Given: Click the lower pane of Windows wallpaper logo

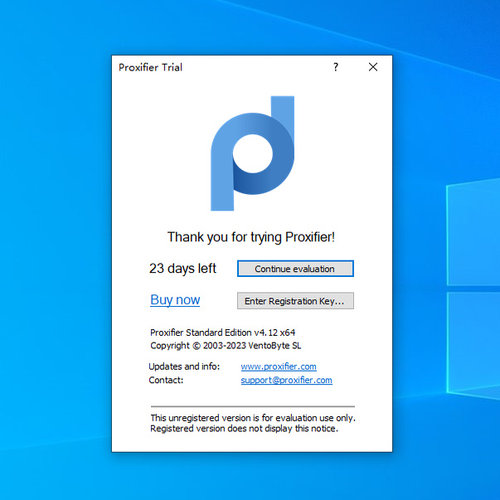Looking at the screenshot, I should (x=473, y=343).
